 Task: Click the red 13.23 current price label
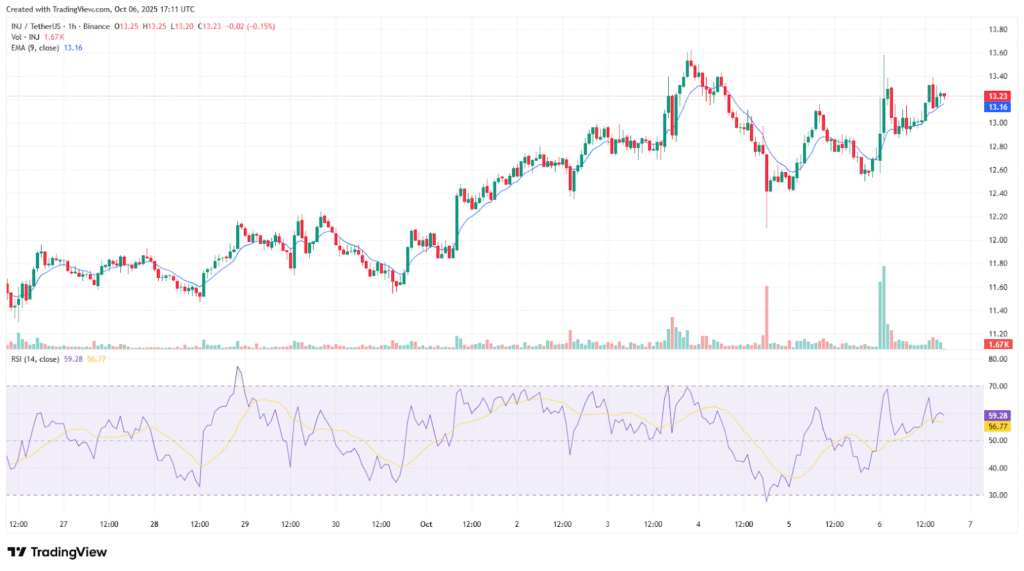[996, 96]
